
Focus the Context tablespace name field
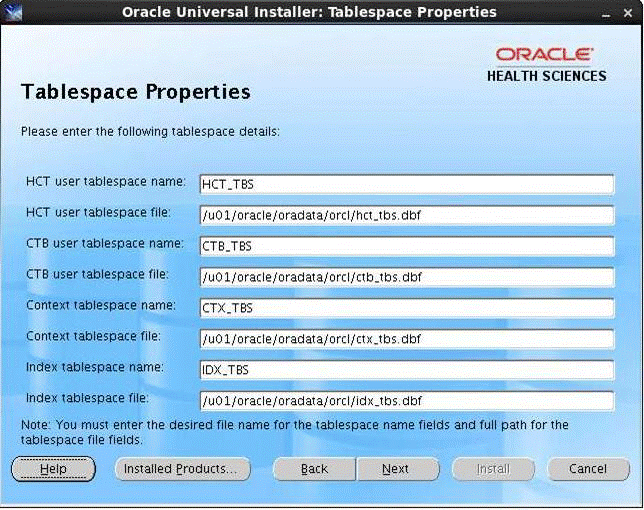[407, 308]
